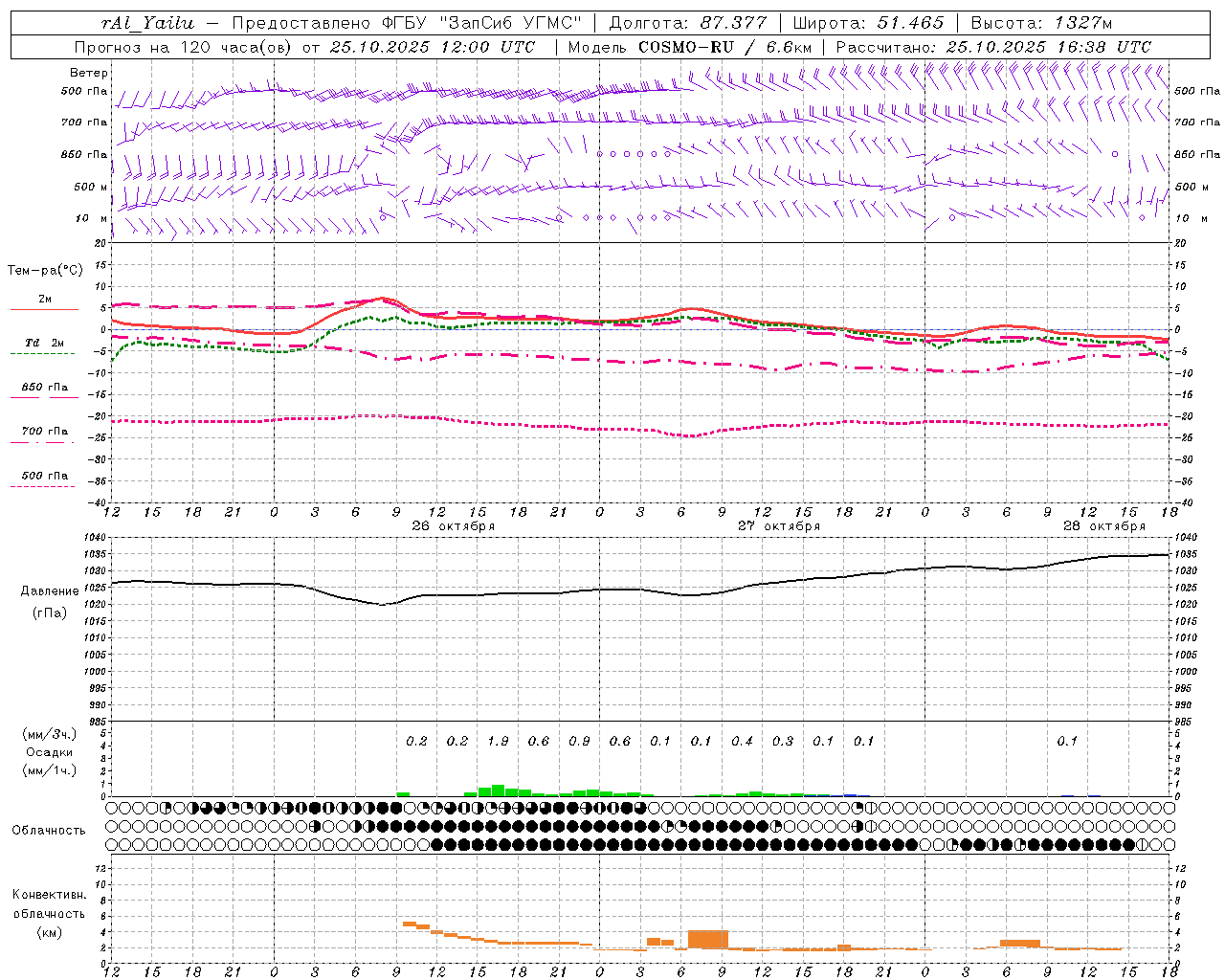This screenshot has width=1225, height=980.
Task: Click the 1.9 precipitation value
Action: (x=498, y=741)
